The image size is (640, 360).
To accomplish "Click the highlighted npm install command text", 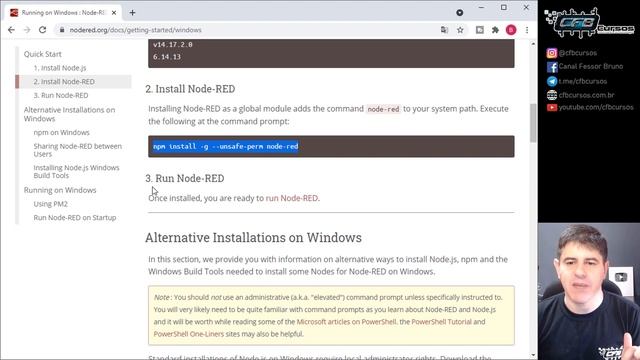I will point(226,146).
